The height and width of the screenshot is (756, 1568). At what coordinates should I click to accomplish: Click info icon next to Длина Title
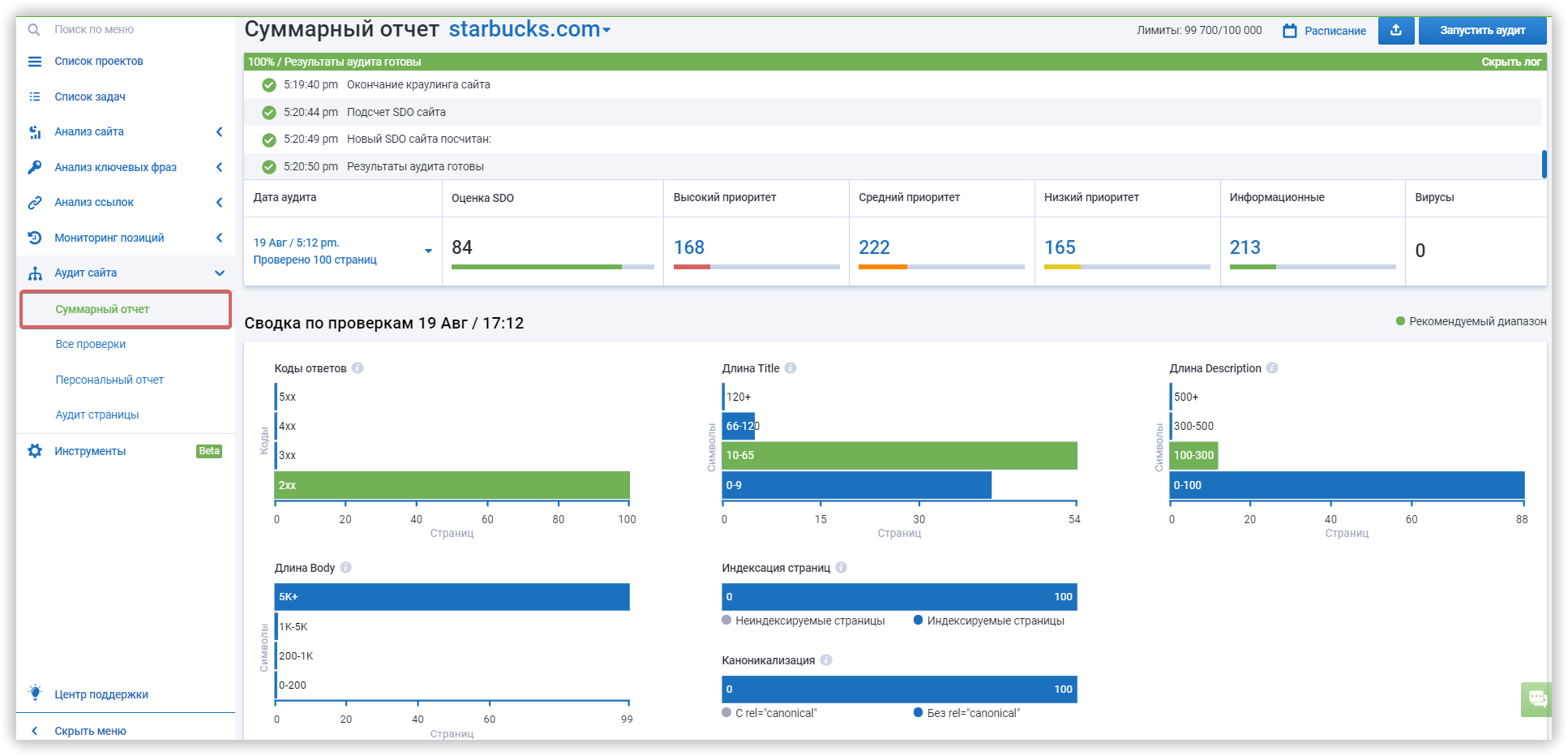790,368
